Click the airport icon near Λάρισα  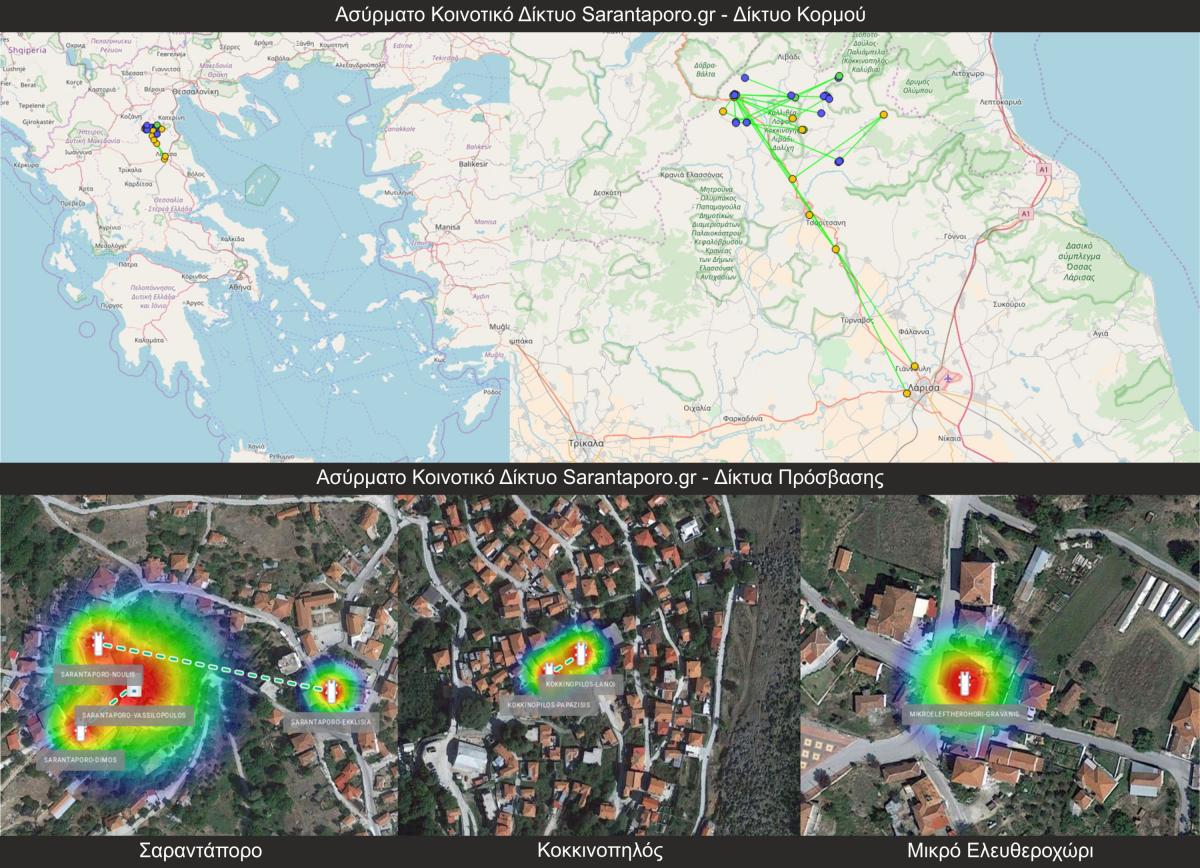coord(947,378)
